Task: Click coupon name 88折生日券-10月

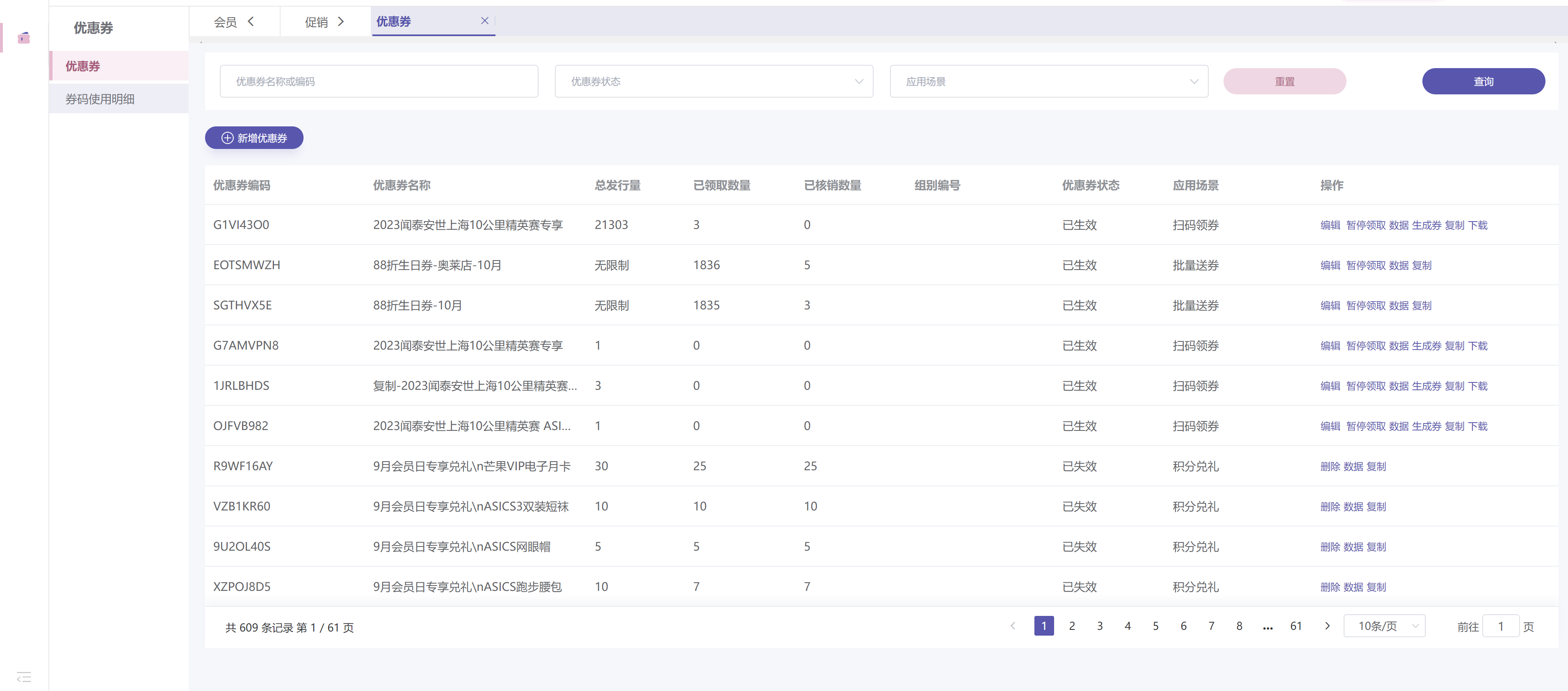Action: click(418, 305)
